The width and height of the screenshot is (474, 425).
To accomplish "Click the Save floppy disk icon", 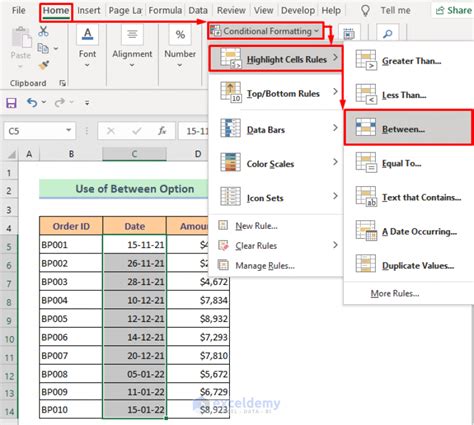I will pos(11,103).
